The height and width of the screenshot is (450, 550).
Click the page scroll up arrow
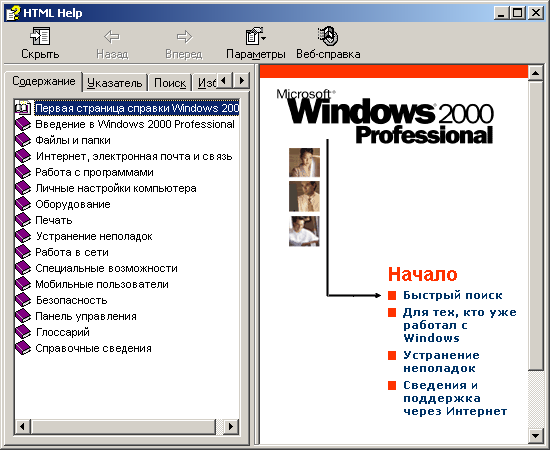click(x=535, y=73)
